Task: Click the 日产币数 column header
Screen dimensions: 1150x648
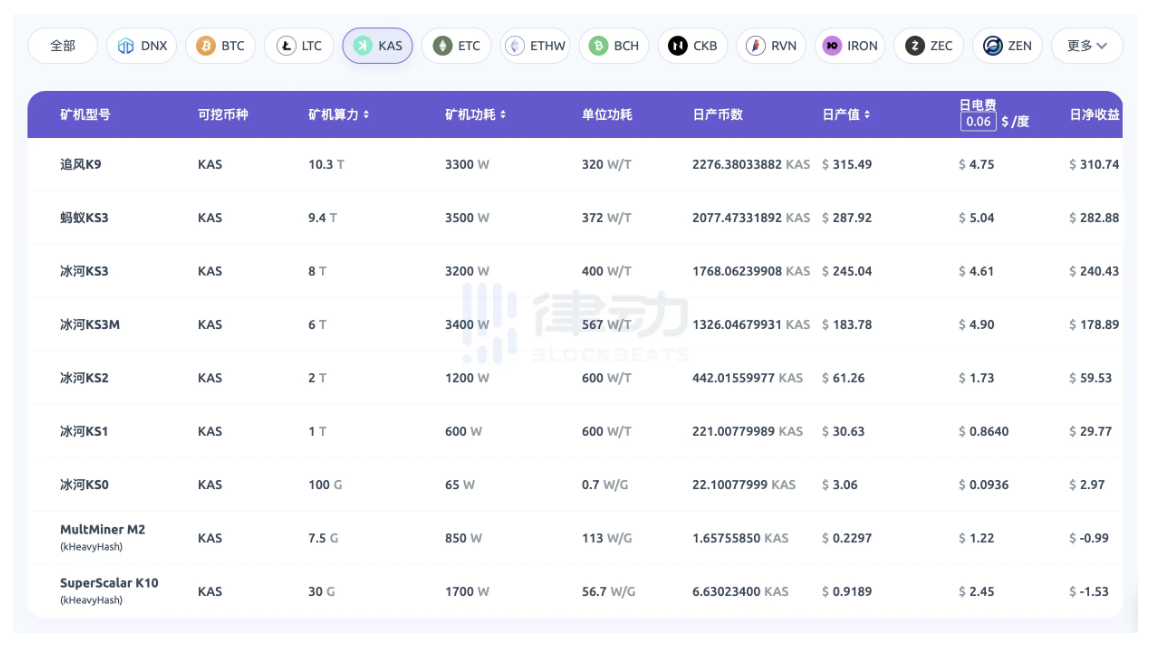Action: click(x=718, y=115)
